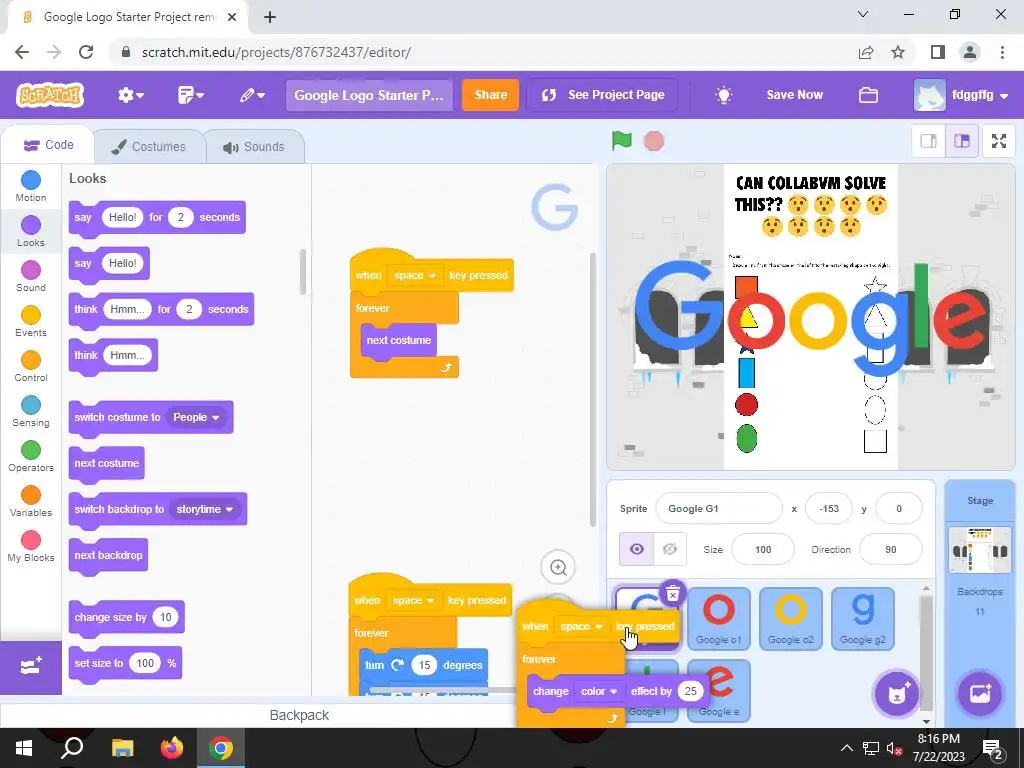Switch to large stage layout
1024x768 pixels.
coord(962,141)
